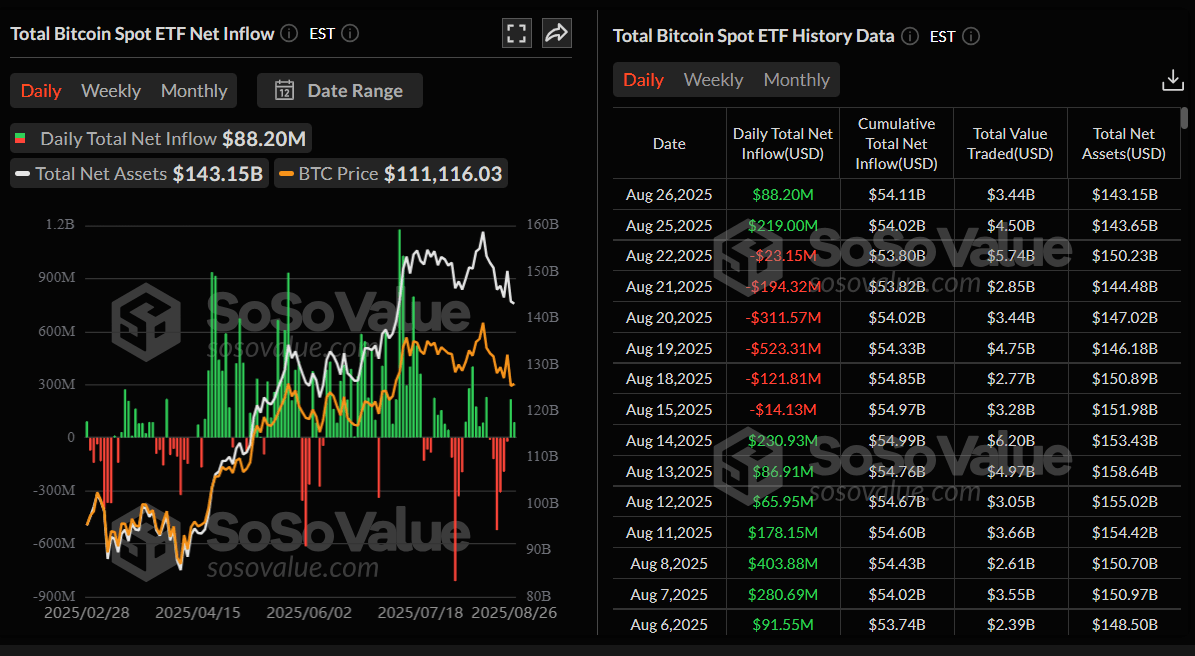Click the Daily Total Net Inflow column header
Screen dimensions: 1195x656
coord(782,143)
